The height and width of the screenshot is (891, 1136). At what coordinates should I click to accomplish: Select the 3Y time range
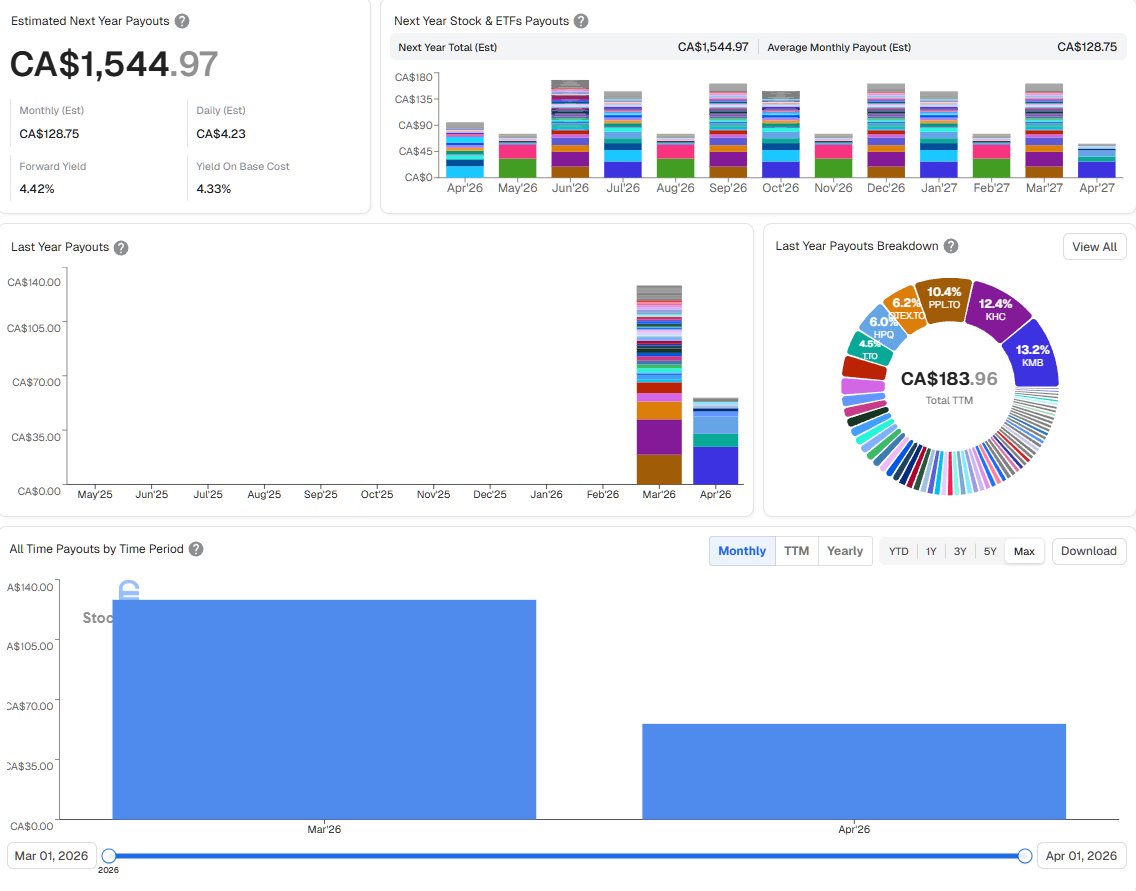pyautogui.click(x=960, y=551)
